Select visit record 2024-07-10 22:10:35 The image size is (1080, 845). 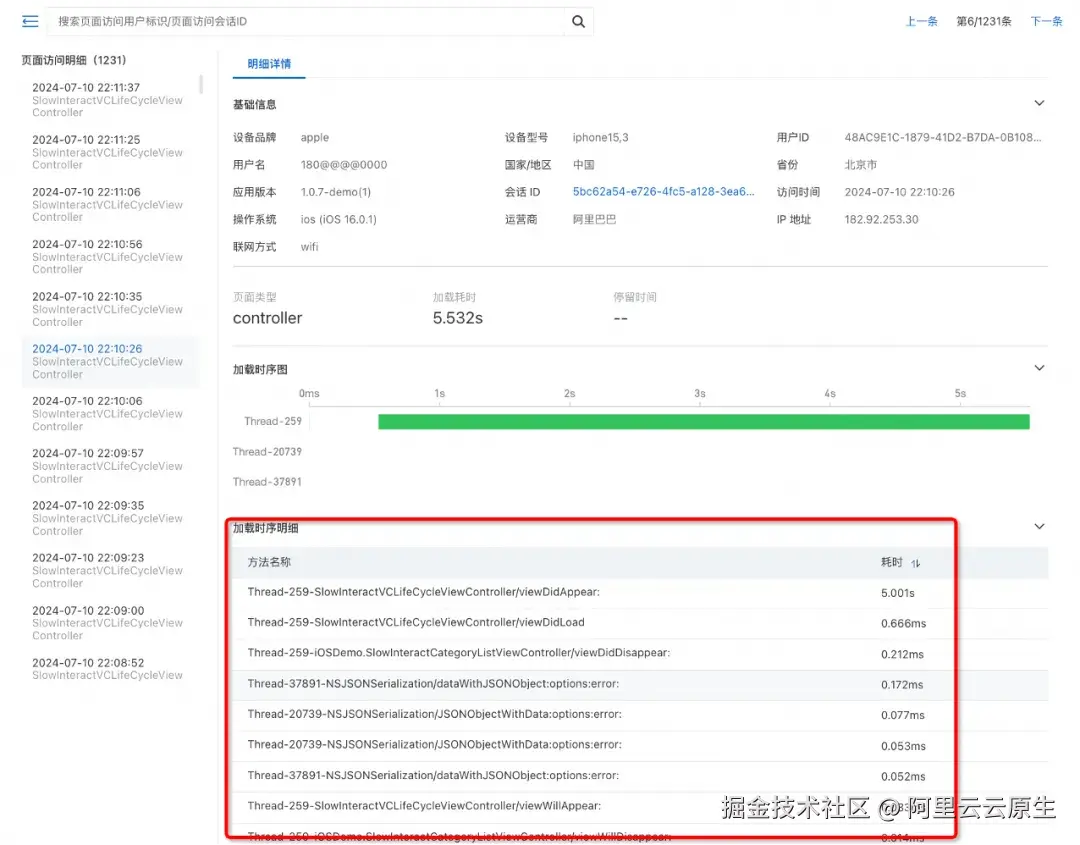(110, 309)
